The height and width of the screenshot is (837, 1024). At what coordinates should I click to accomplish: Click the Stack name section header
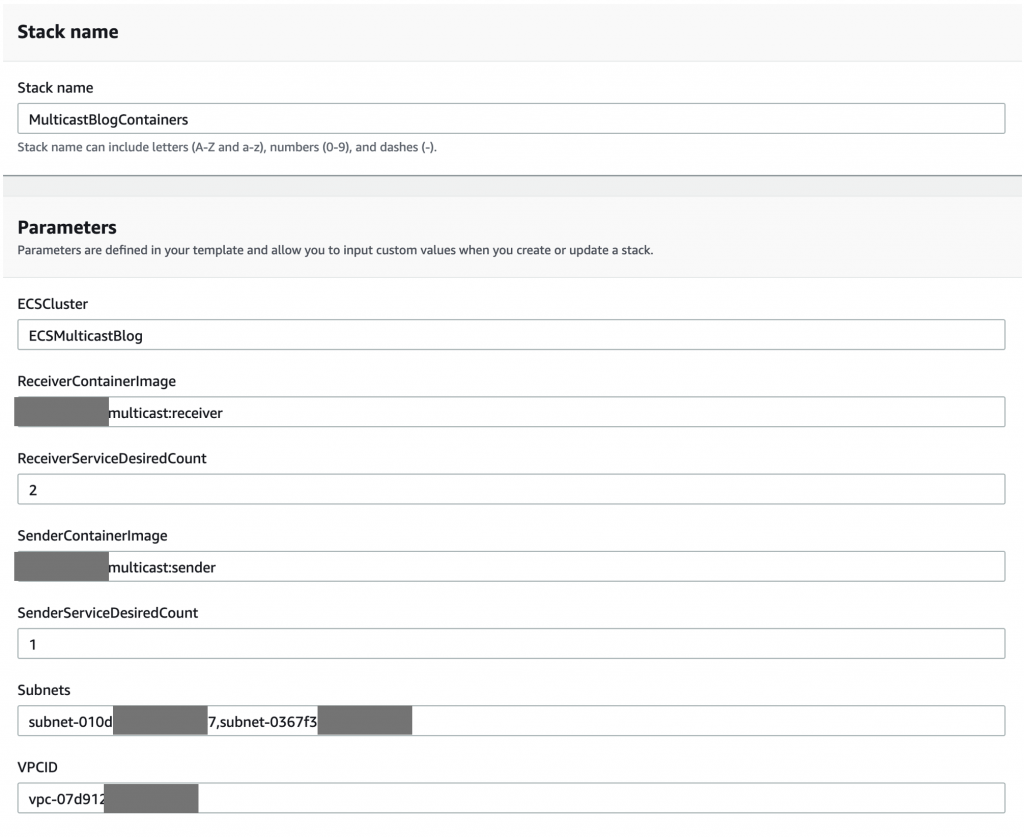[67, 31]
